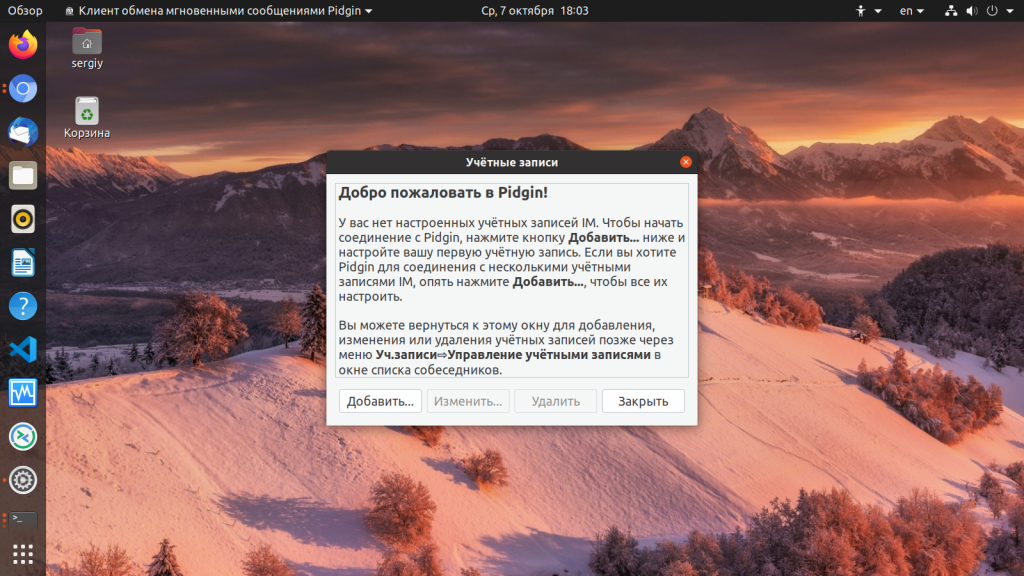Click the Закрыть button
The width and height of the screenshot is (1024, 576).
(x=643, y=401)
